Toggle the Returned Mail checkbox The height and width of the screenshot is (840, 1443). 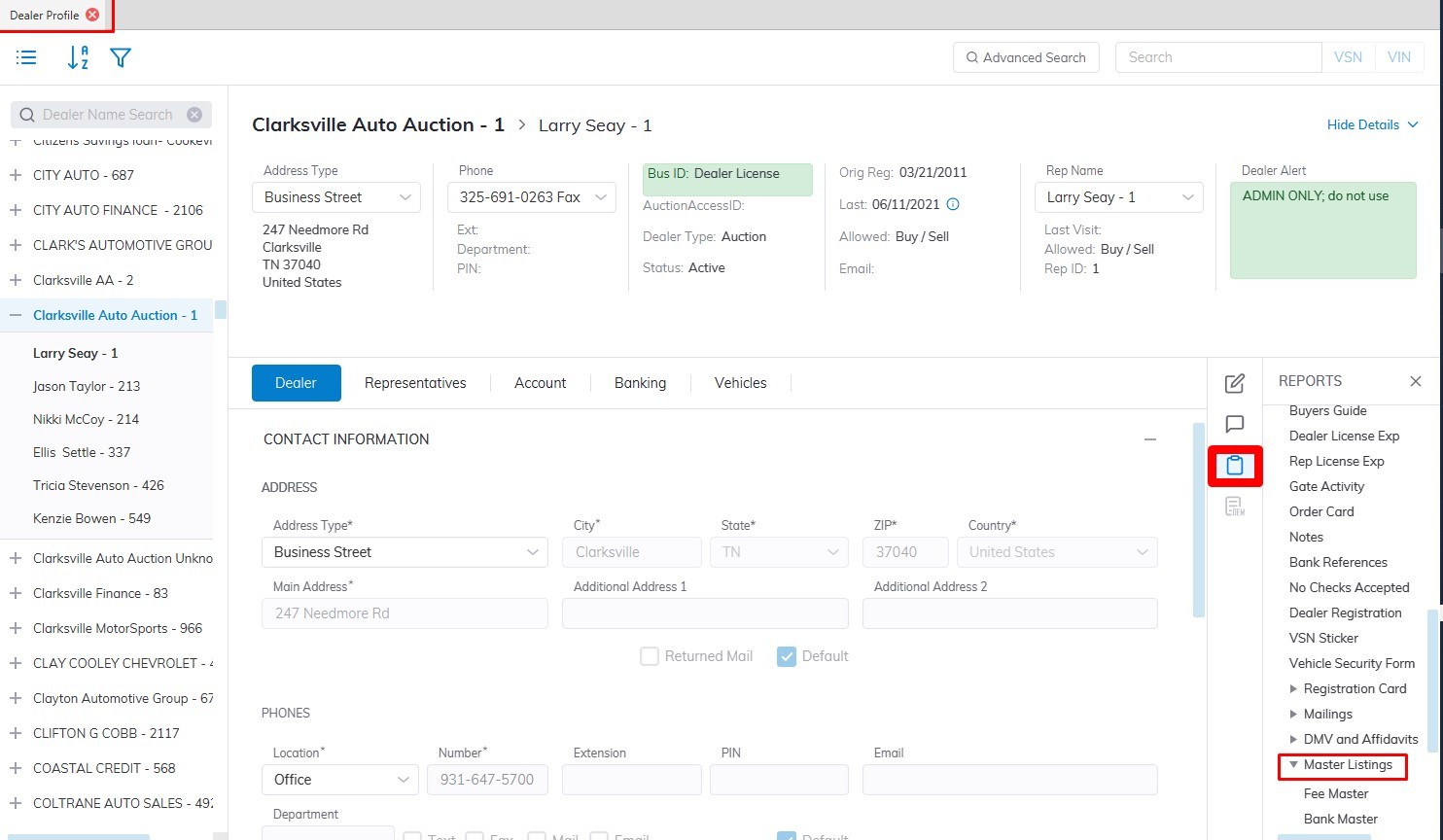[x=650, y=656]
